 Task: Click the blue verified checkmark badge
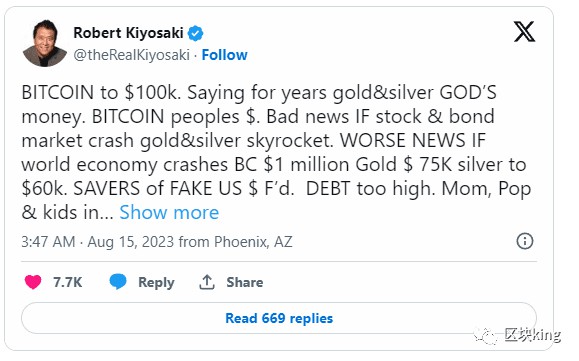click(x=195, y=33)
